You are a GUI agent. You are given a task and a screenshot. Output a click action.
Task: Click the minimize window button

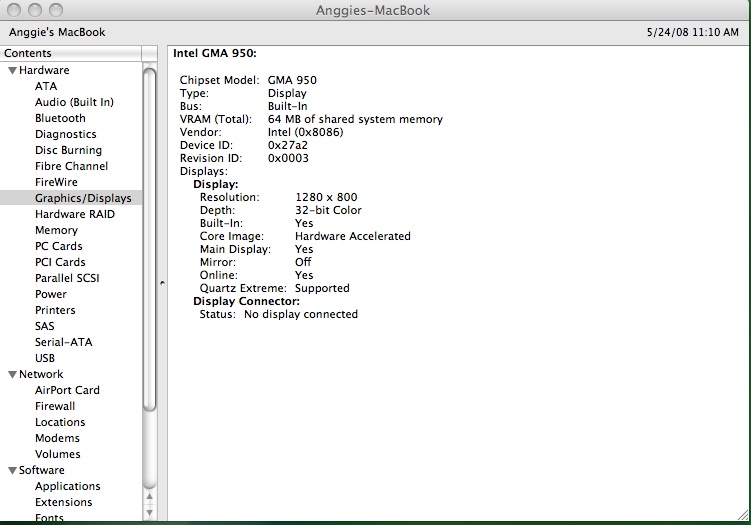[x=35, y=10]
